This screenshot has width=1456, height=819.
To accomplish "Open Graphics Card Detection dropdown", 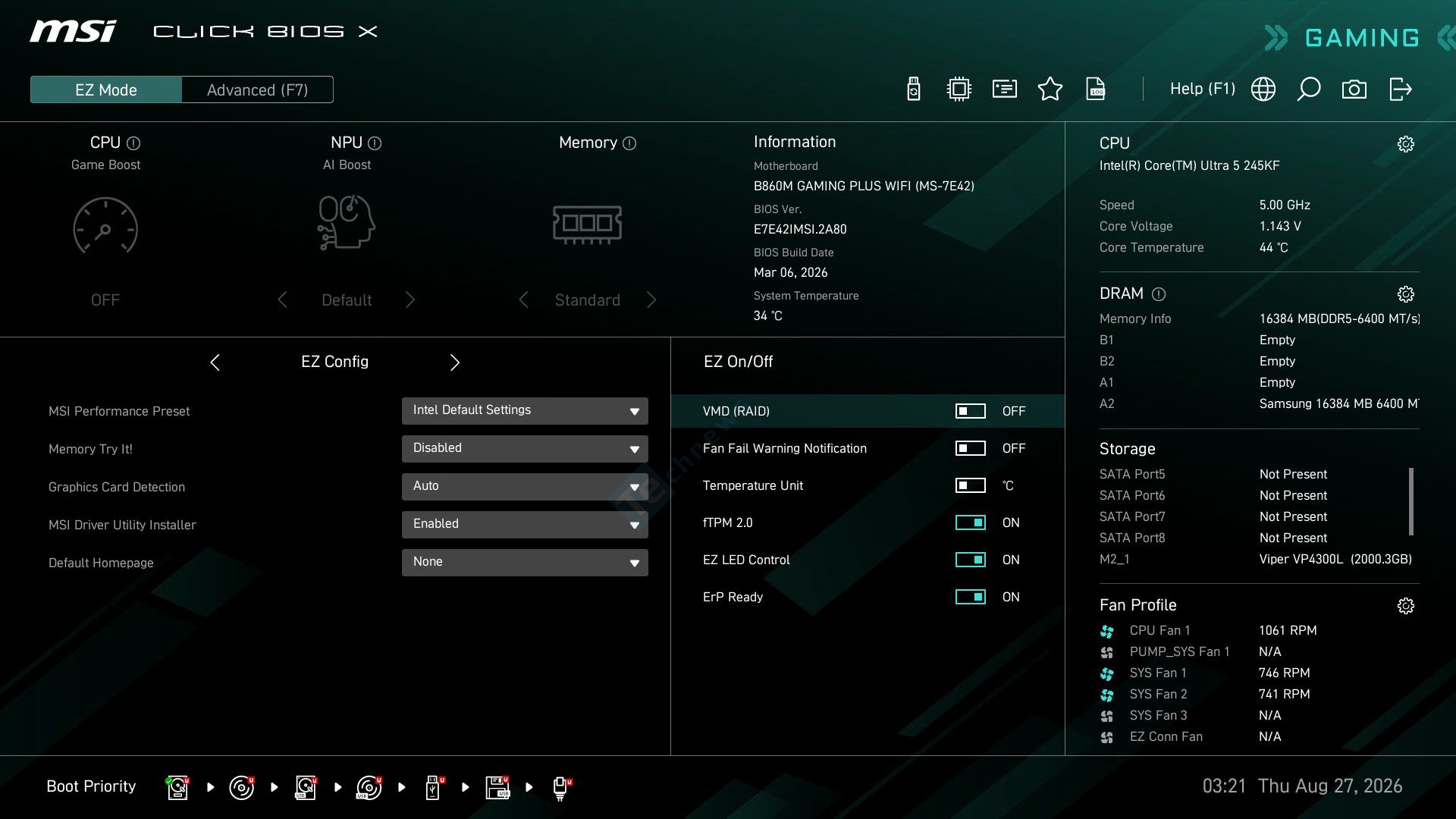I will [525, 487].
